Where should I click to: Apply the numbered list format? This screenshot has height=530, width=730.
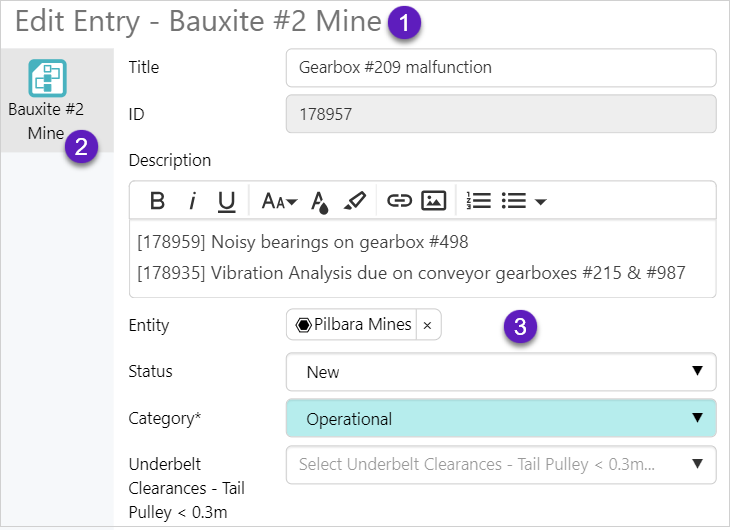(479, 201)
